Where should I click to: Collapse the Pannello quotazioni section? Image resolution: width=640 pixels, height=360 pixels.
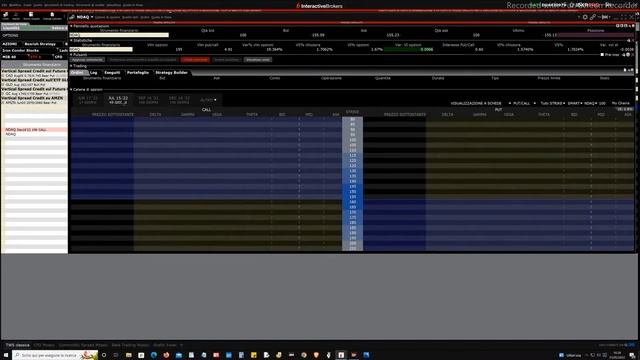coord(71,26)
